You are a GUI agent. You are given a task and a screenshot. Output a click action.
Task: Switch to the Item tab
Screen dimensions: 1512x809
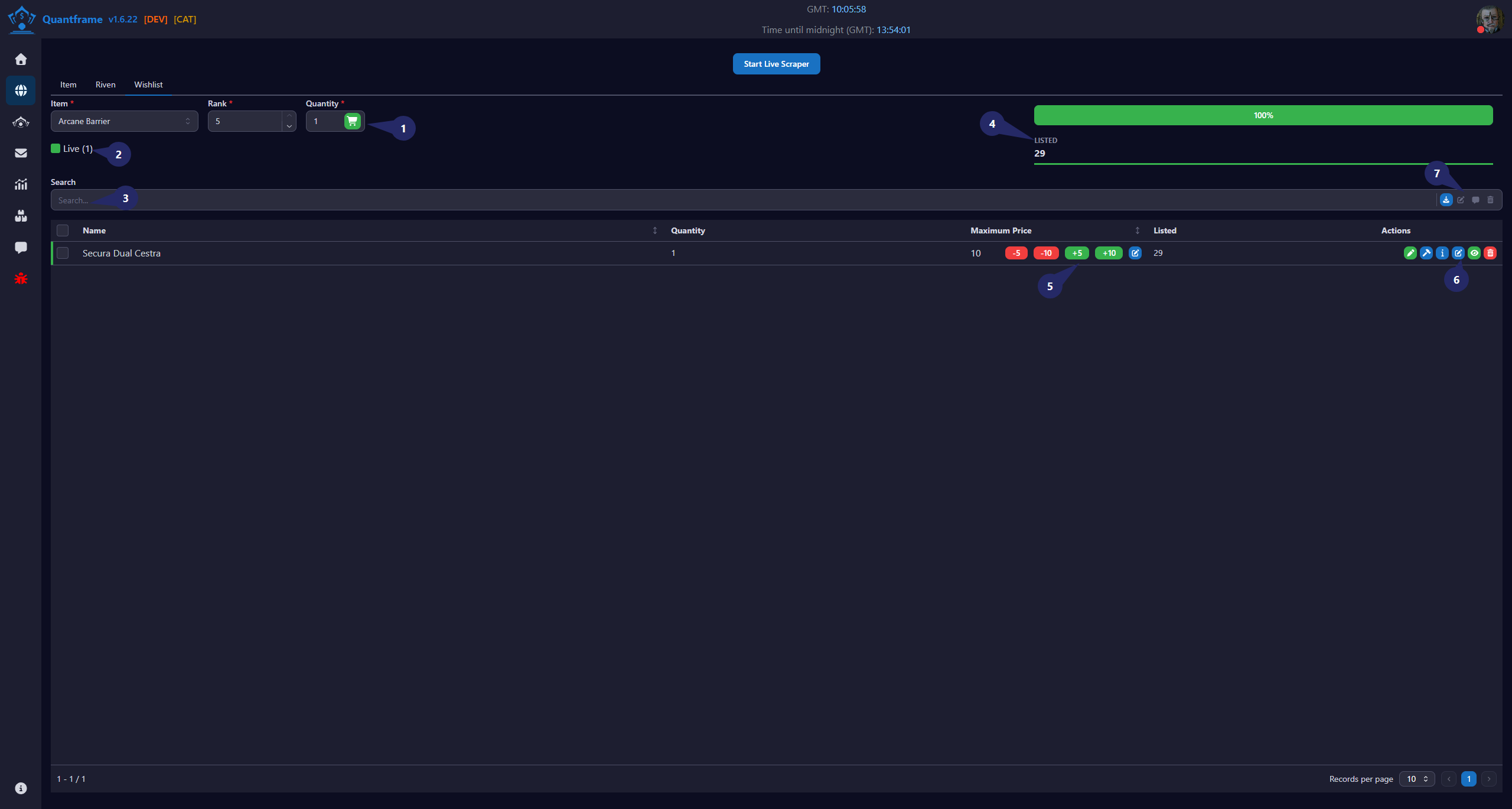pyautogui.click(x=68, y=85)
